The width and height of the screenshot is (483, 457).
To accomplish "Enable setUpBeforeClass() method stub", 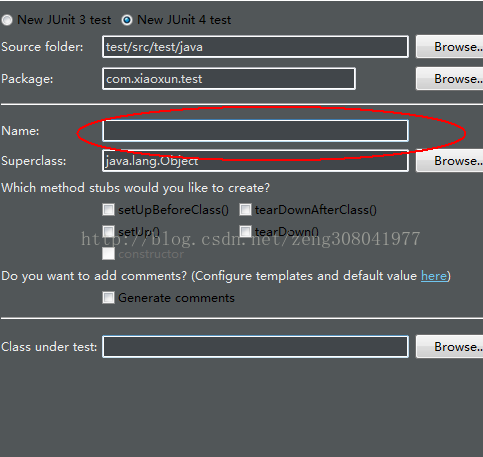I will tap(108, 210).
